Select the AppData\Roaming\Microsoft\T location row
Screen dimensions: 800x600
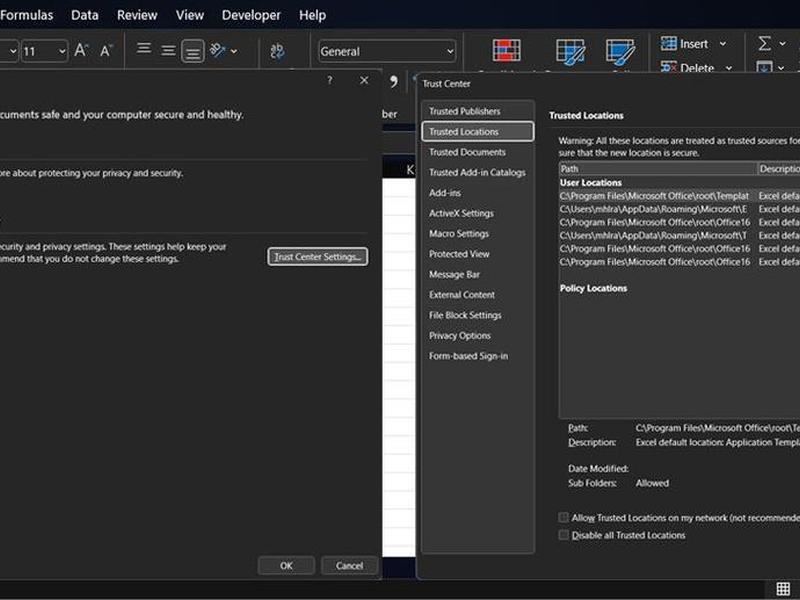coord(680,236)
